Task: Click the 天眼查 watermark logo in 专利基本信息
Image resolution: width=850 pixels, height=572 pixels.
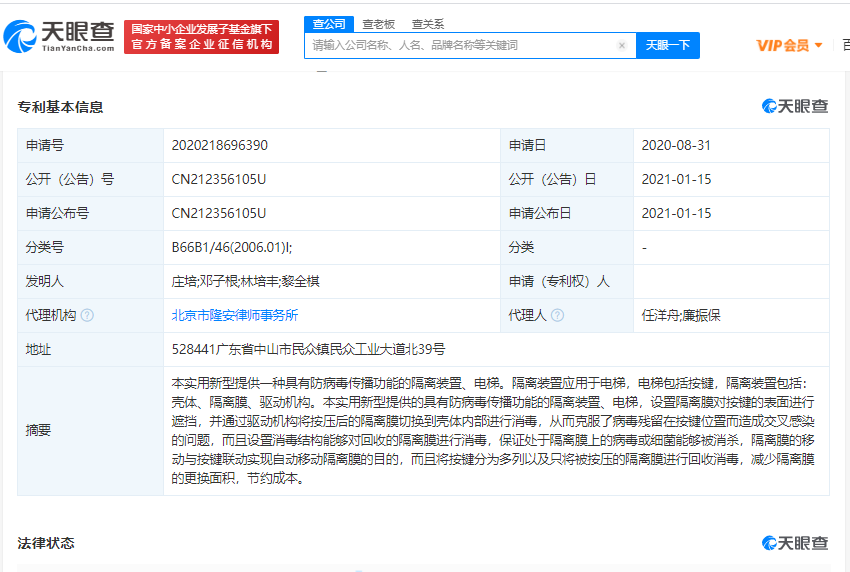Action: (795, 107)
